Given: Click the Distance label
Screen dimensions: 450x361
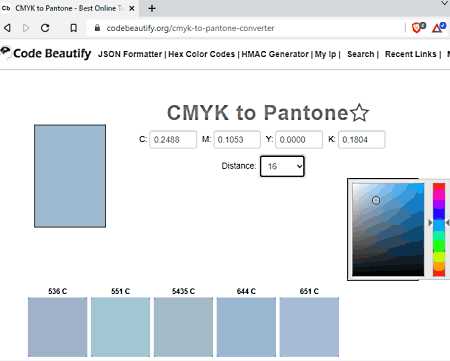Looking at the screenshot, I should [239, 166].
